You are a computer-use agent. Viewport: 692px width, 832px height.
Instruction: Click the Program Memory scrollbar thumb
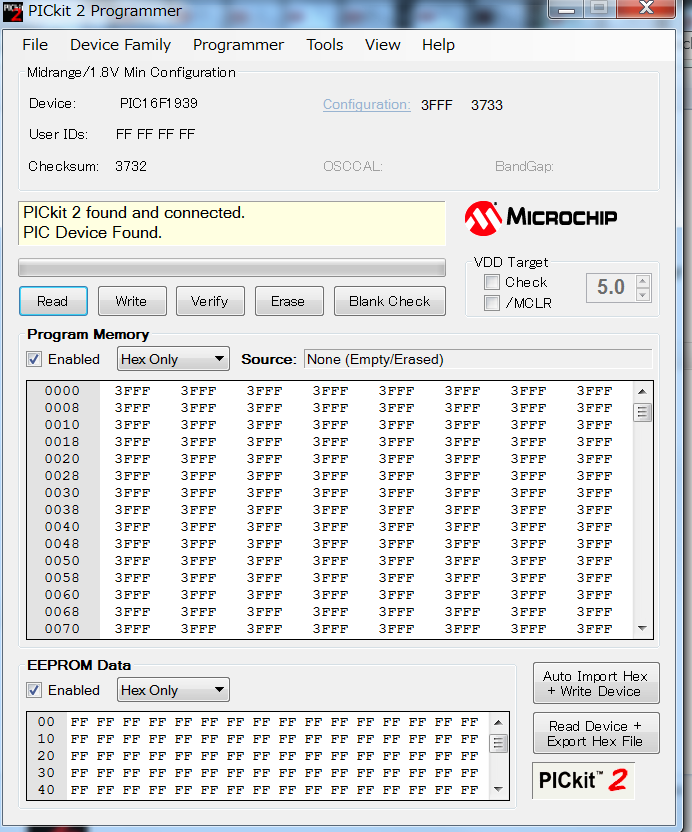click(642, 412)
